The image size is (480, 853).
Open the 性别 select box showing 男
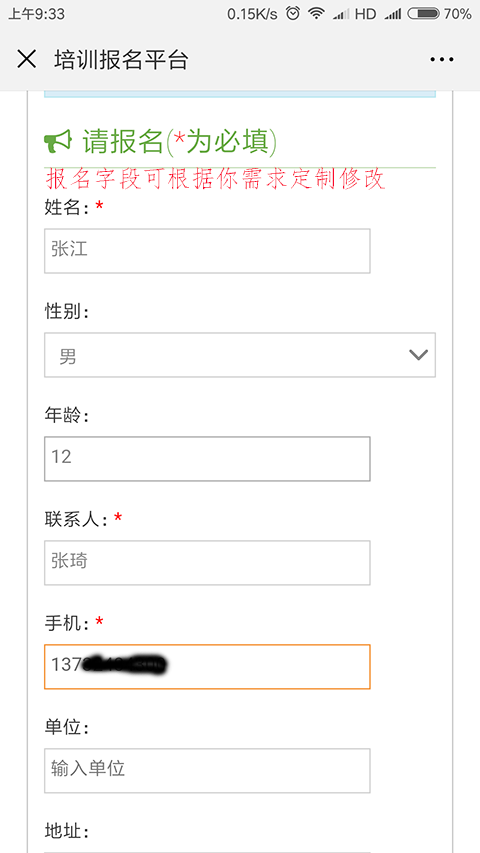point(240,355)
